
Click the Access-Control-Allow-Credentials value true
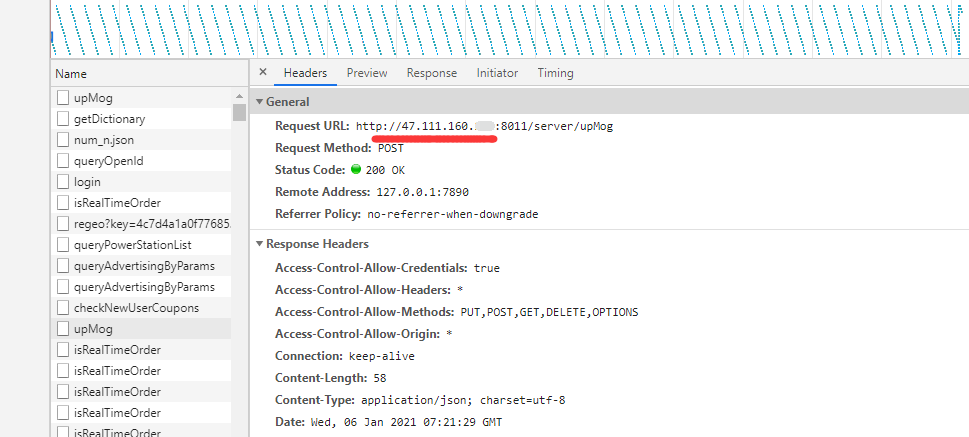pos(487,268)
